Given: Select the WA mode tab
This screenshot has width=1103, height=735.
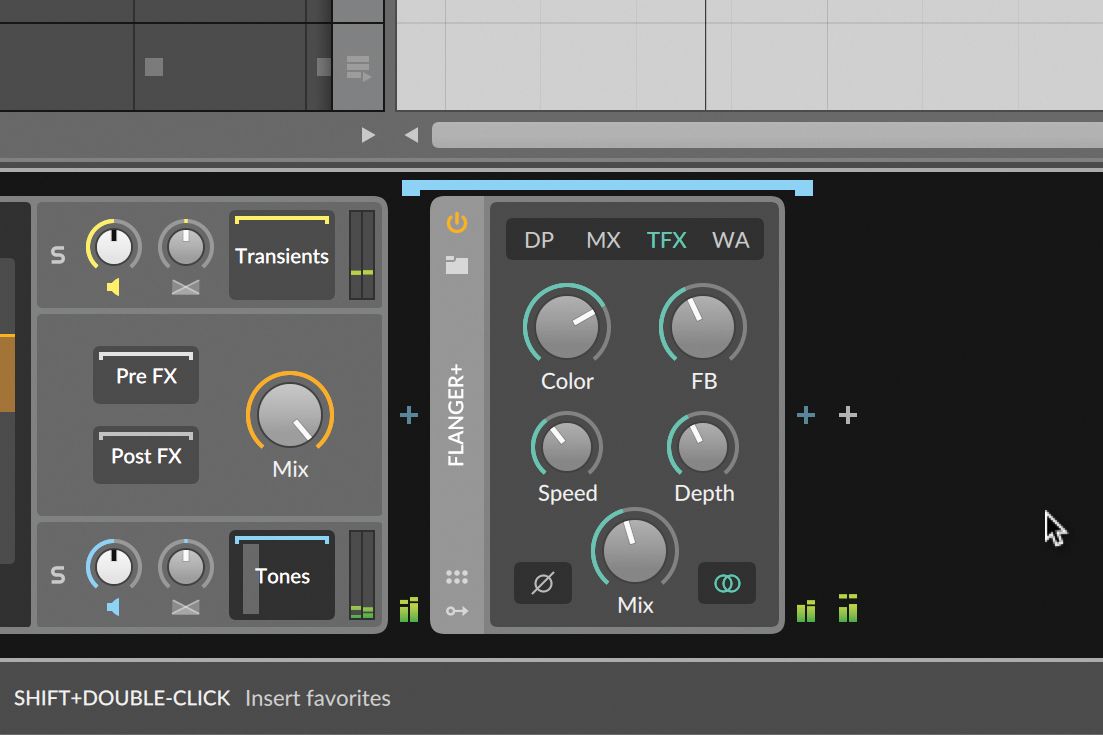Looking at the screenshot, I should (x=731, y=240).
